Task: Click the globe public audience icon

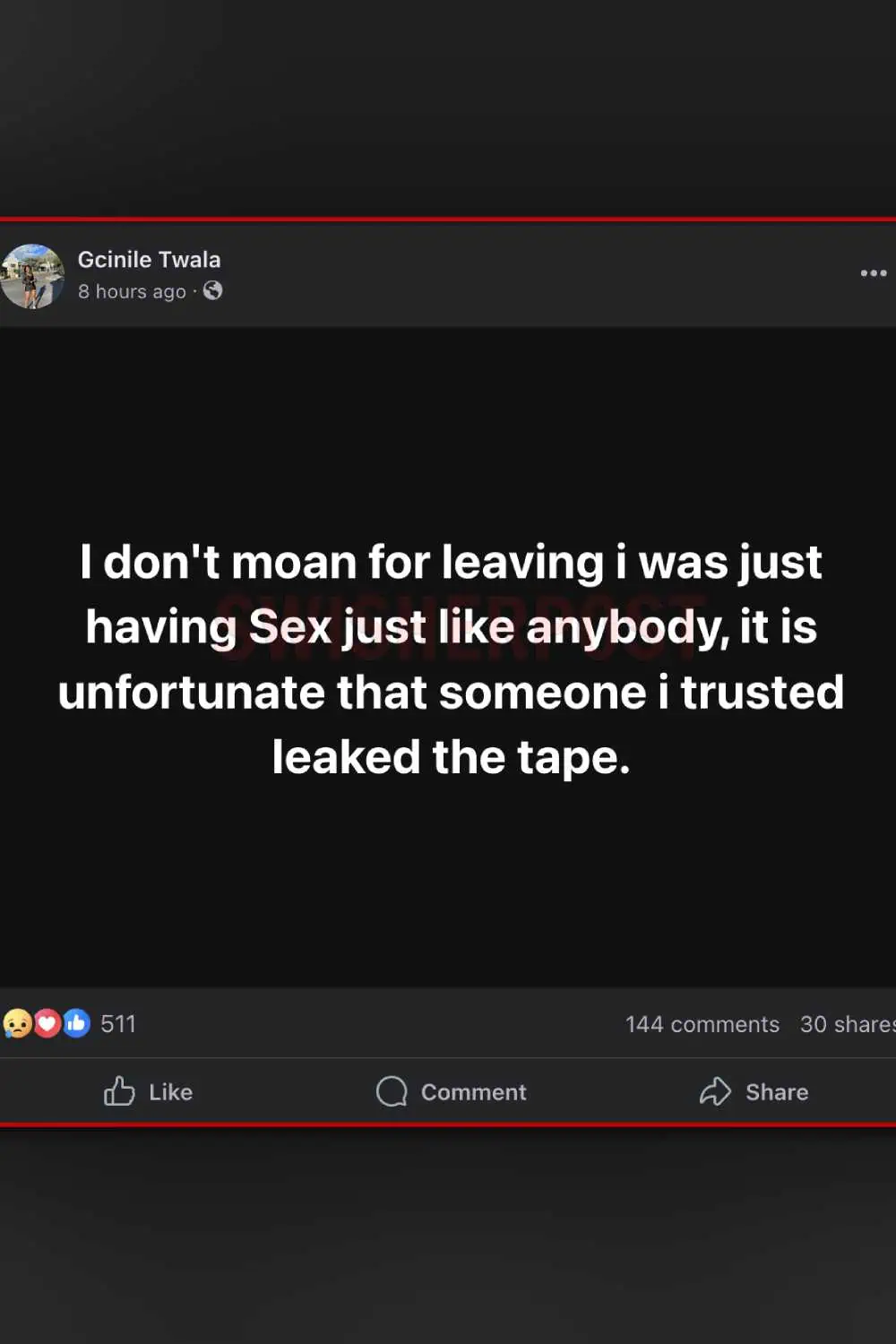Action: coord(213,290)
